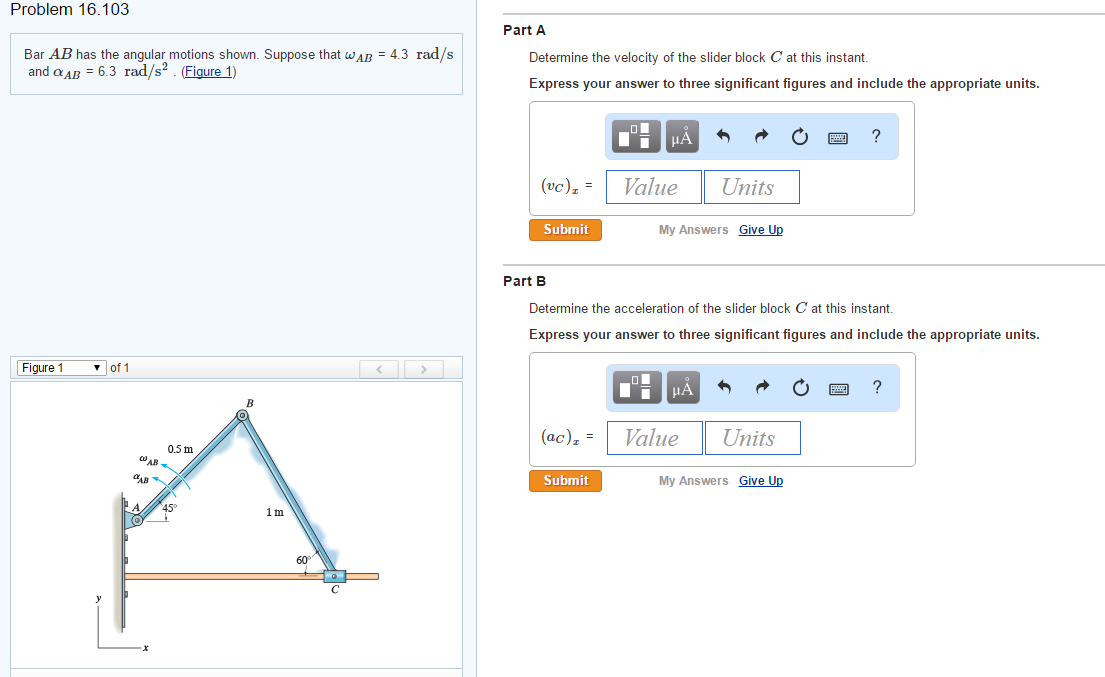This screenshot has width=1105, height=677.
Task: Undo the entry in Part B toolbar
Action: (722, 388)
